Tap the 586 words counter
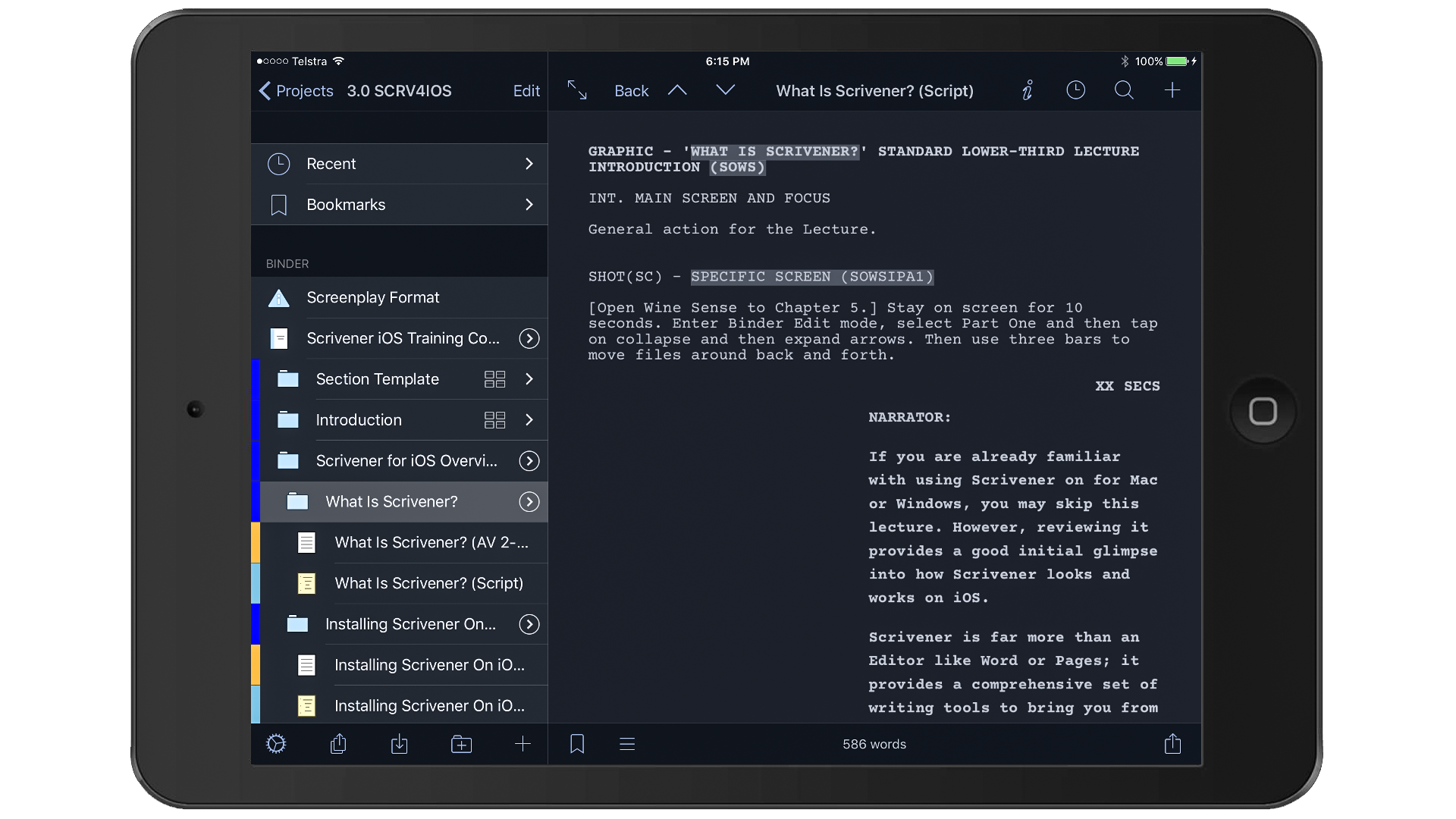 [874, 745]
